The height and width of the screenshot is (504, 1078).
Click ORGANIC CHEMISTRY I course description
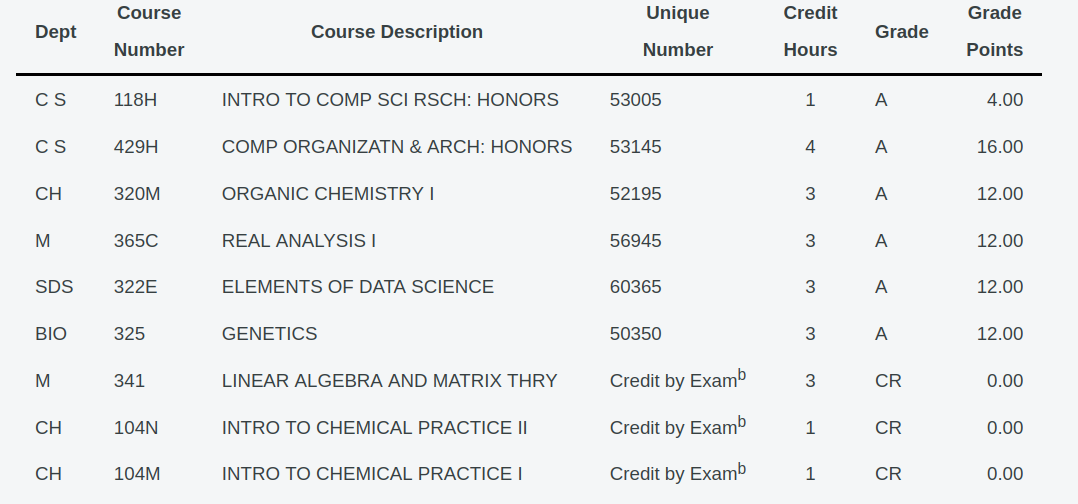(327, 194)
